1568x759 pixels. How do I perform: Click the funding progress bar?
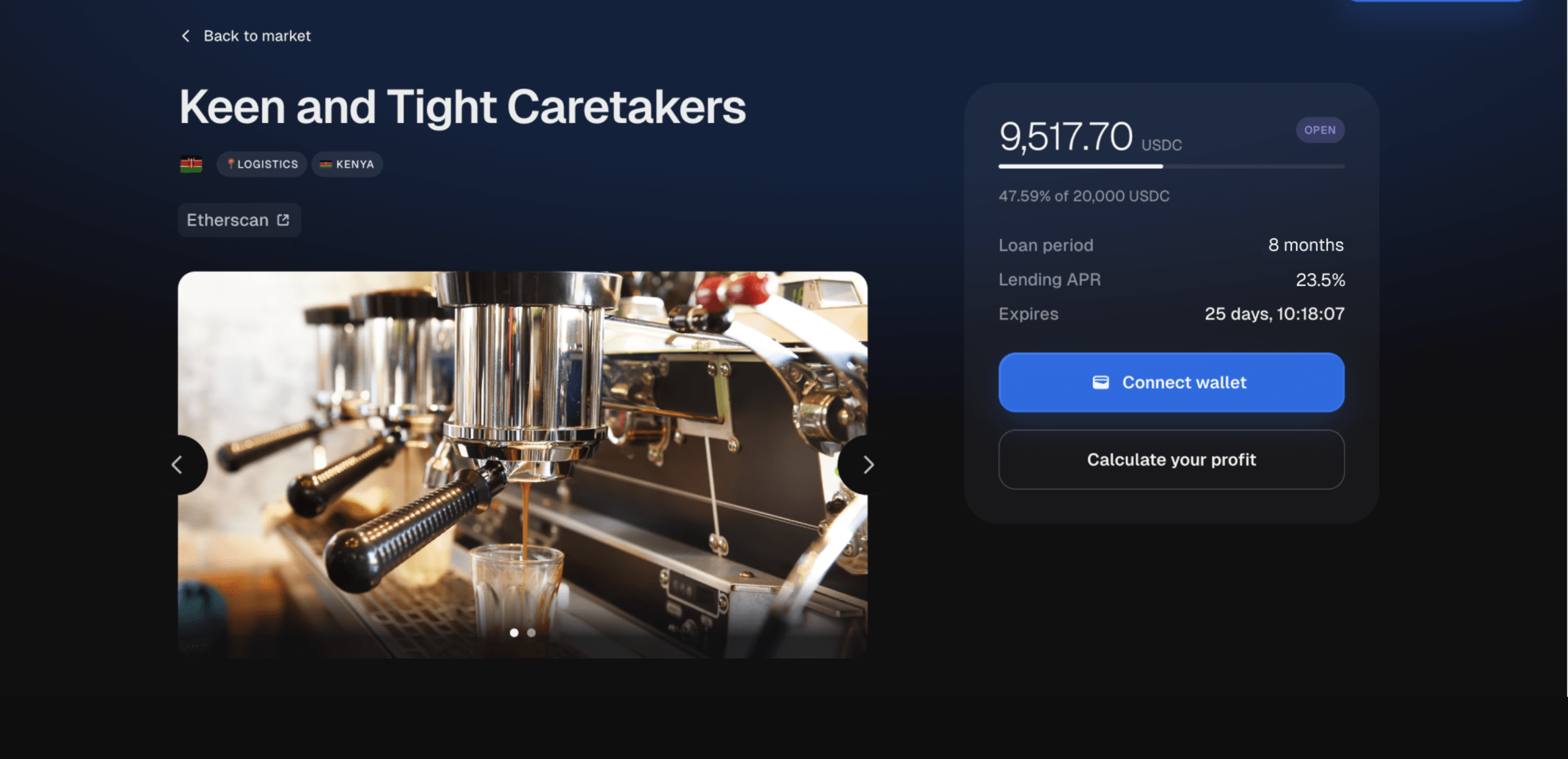(x=1171, y=166)
